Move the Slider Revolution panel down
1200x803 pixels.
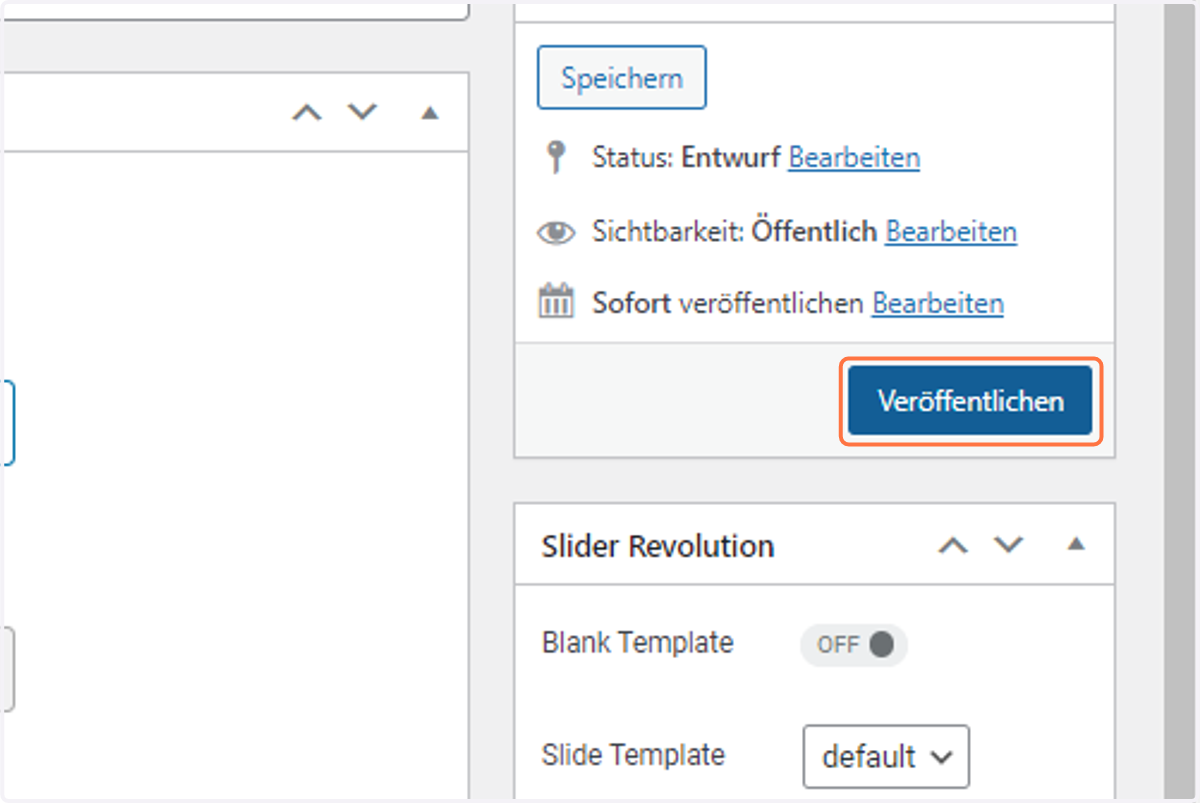[1009, 545]
